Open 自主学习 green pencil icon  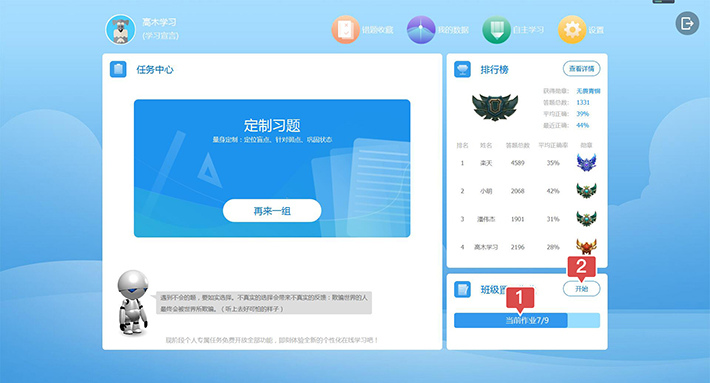click(x=496, y=30)
